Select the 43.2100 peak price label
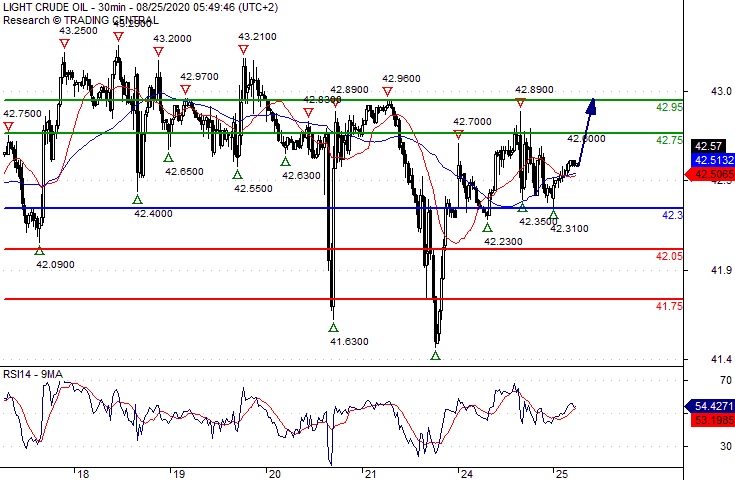Image resolution: width=735 pixels, height=480 pixels. coord(257,37)
